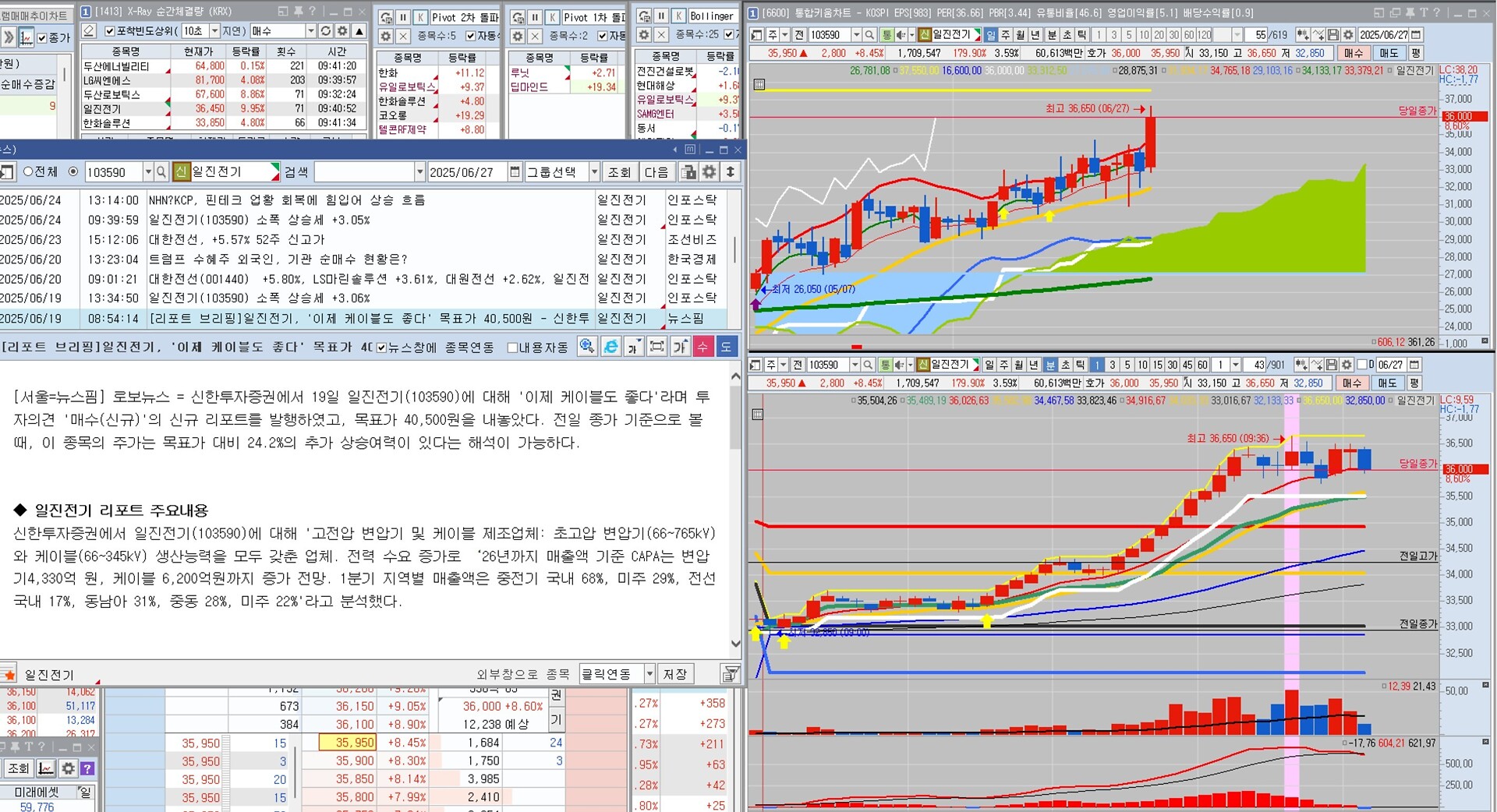The height and width of the screenshot is (812, 1497).
Task: Switch the upper chart to 분 (minute) period
Action: (x=1050, y=35)
